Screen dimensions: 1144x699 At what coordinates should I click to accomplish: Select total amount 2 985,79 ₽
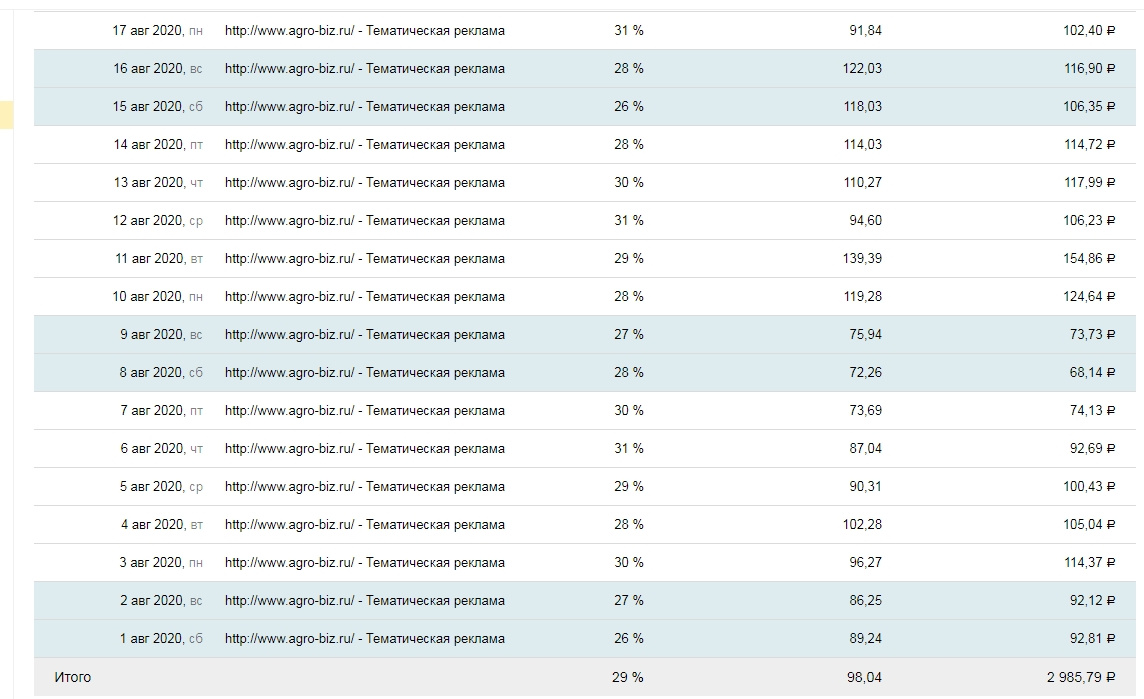tap(1081, 677)
